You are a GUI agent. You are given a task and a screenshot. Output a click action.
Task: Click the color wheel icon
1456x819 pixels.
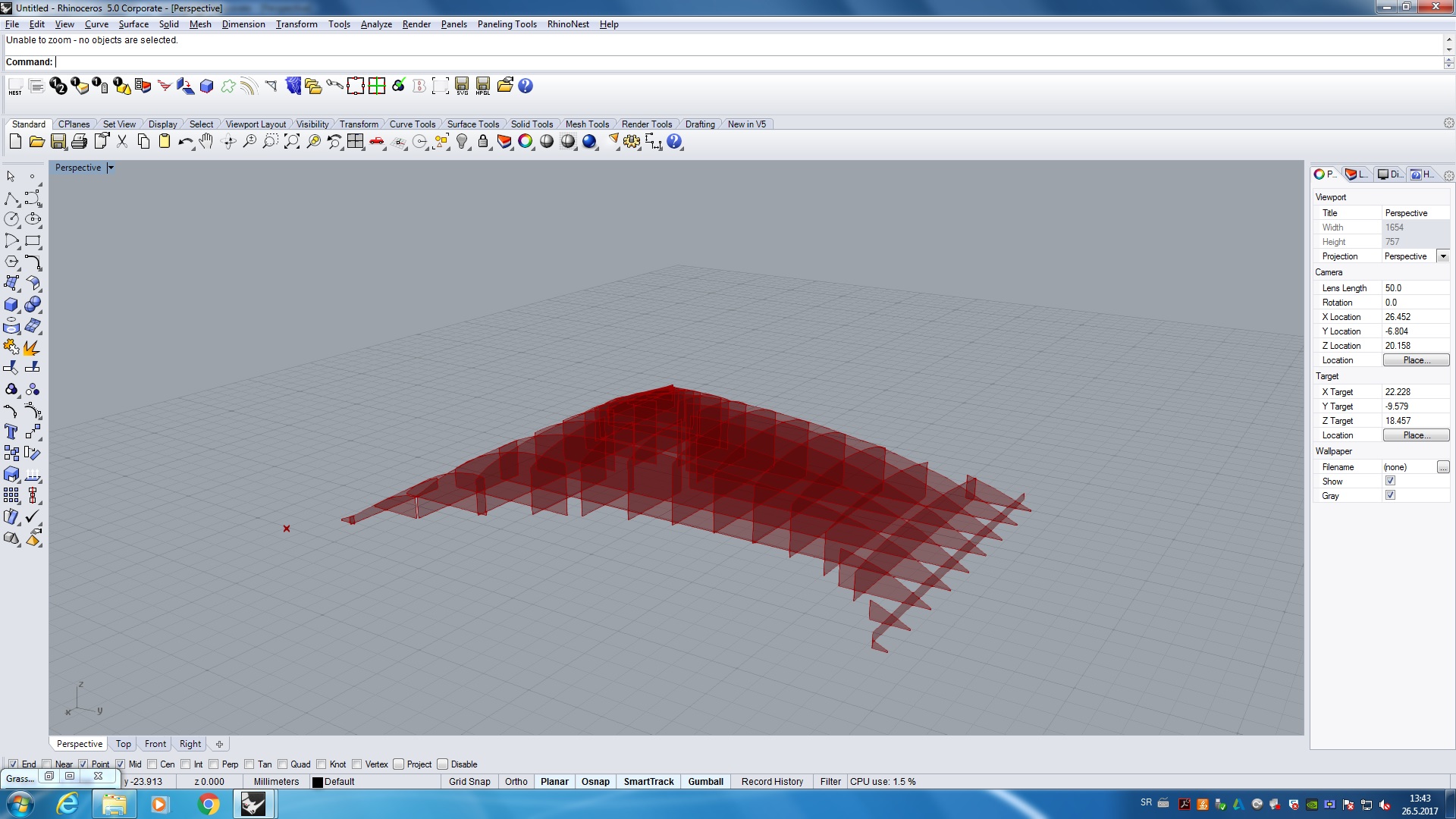(526, 142)
